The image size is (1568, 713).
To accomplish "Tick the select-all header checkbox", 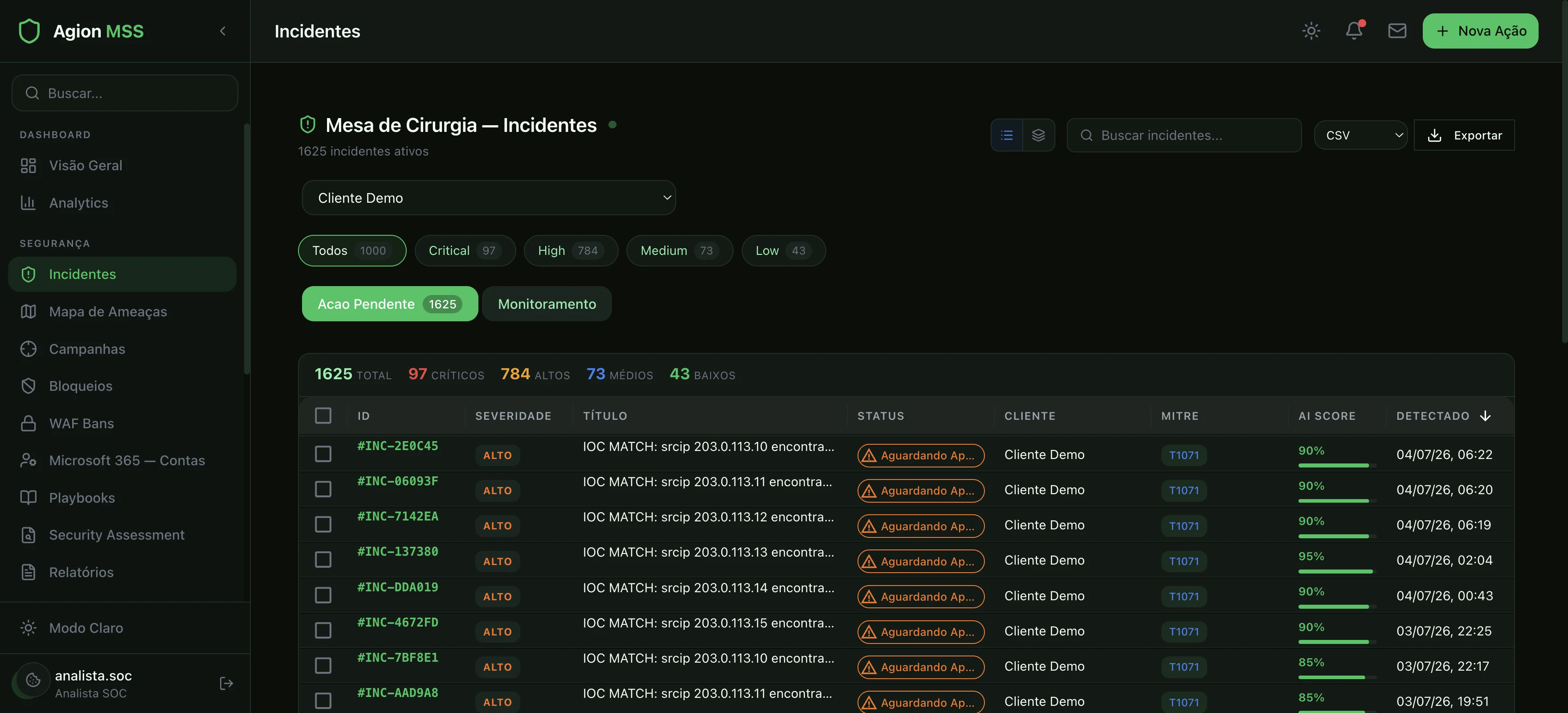I will 323,416.
